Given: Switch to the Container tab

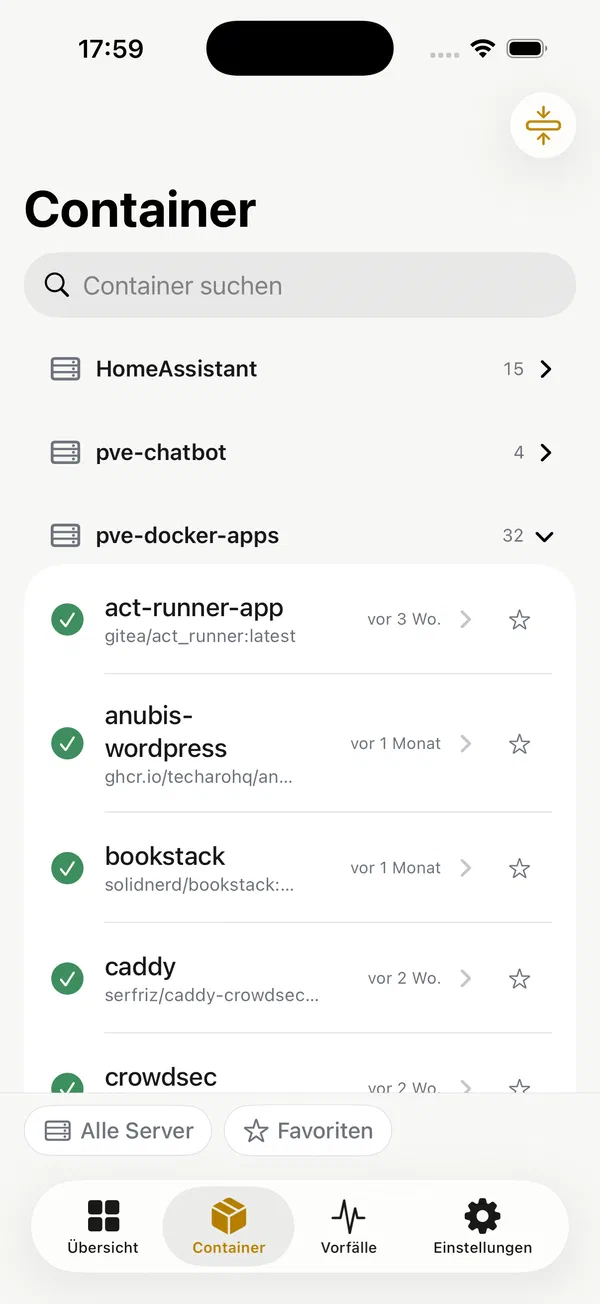Looking at the screenshot, I should 229,1227.
